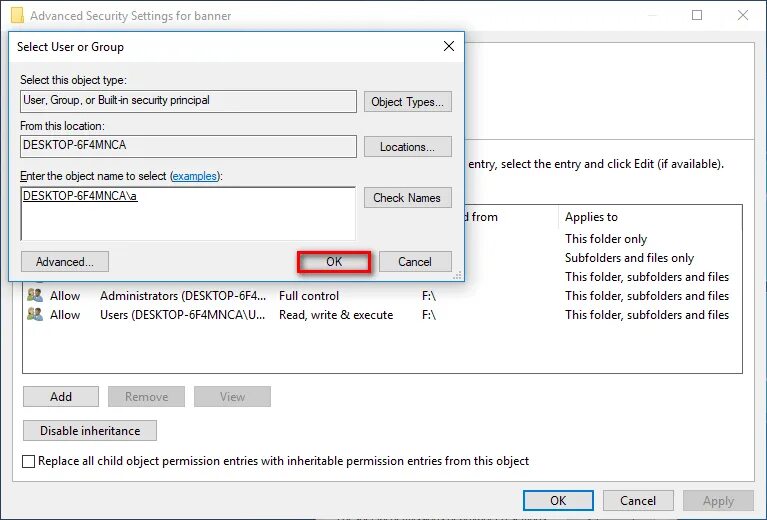Viewport: 767px width, 520px height.
Task: Maximize the Advanced Security Settings window
Action: (x=697, y=15)
